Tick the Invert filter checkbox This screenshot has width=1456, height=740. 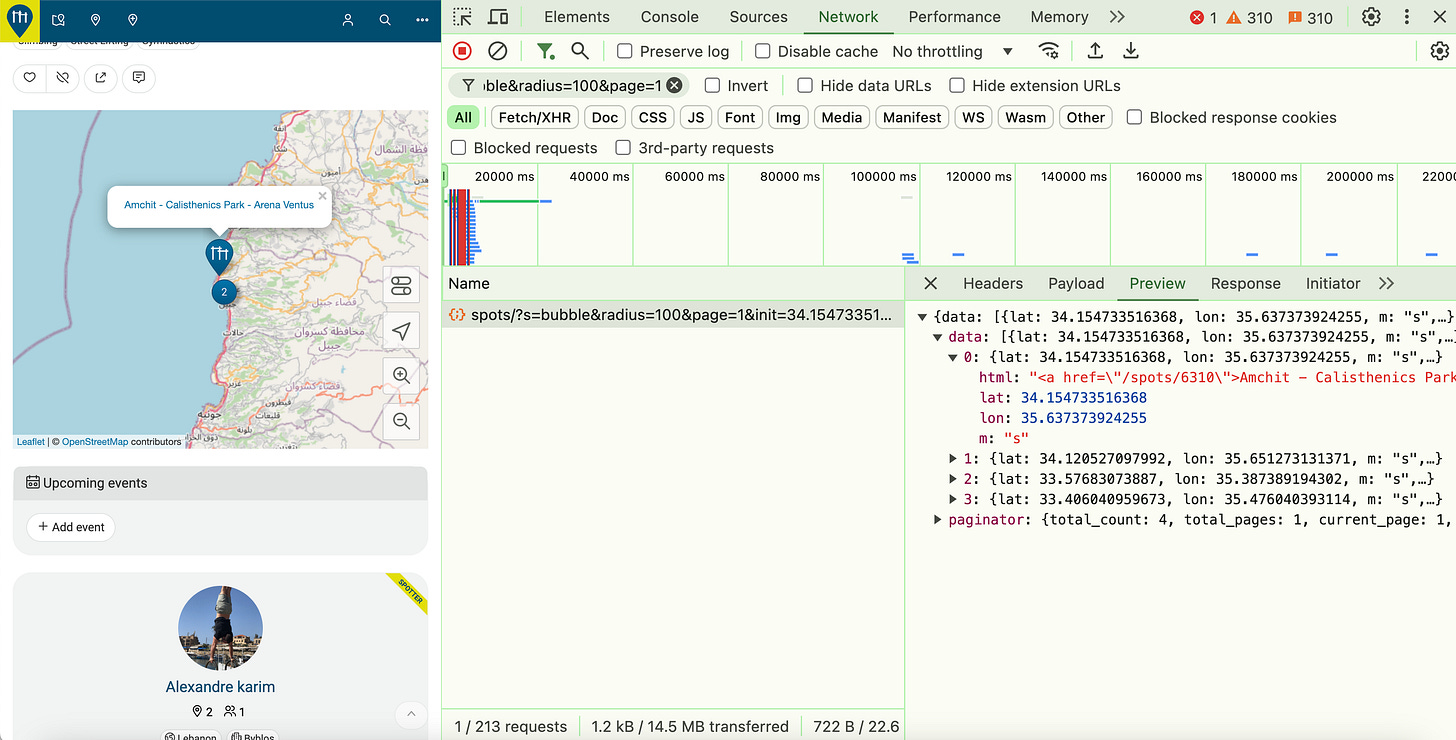(x=713, y=86)
